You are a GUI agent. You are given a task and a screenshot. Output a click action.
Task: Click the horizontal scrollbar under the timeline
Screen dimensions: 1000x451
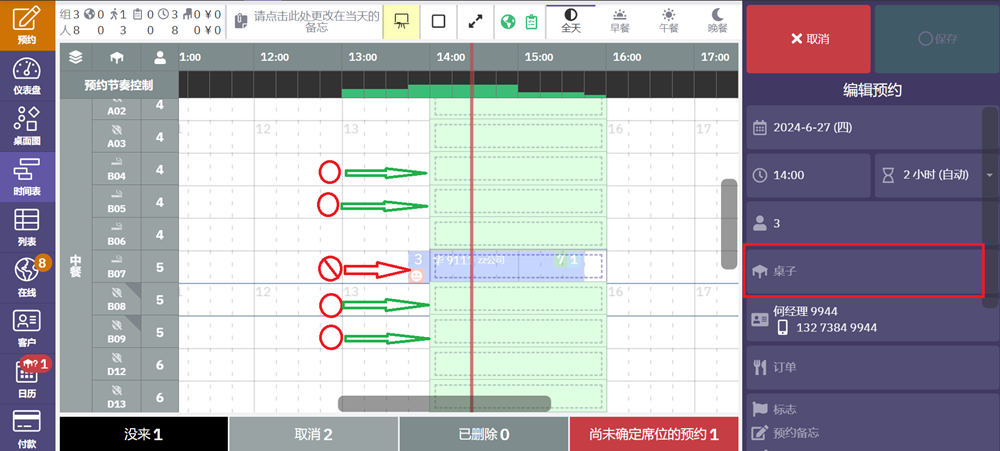[x=444, y=404]
